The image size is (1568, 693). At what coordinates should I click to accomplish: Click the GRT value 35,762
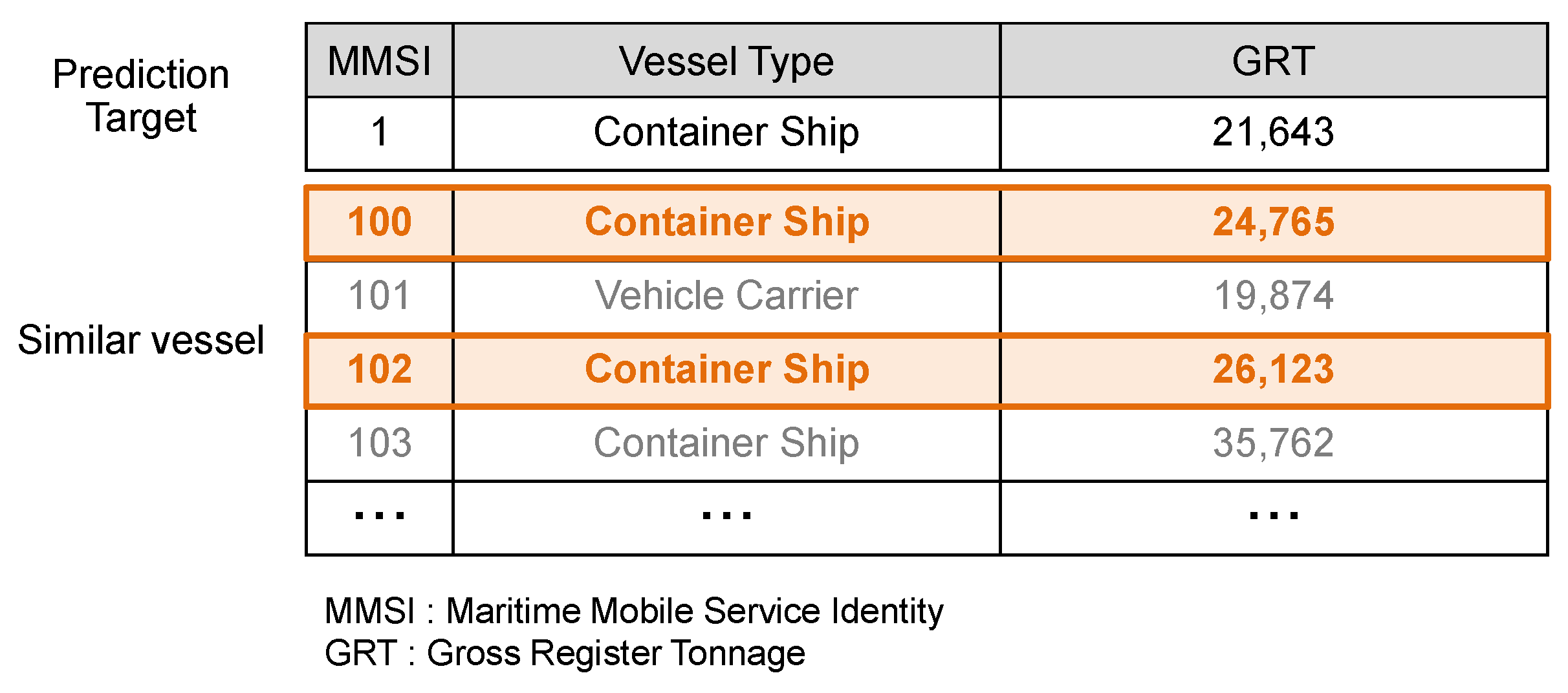[x=1273, y=443]
